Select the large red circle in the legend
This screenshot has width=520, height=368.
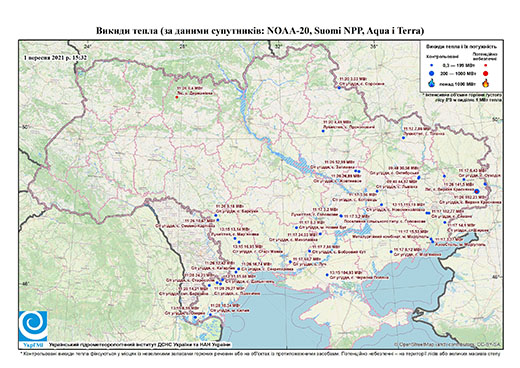tap(486, 73)
